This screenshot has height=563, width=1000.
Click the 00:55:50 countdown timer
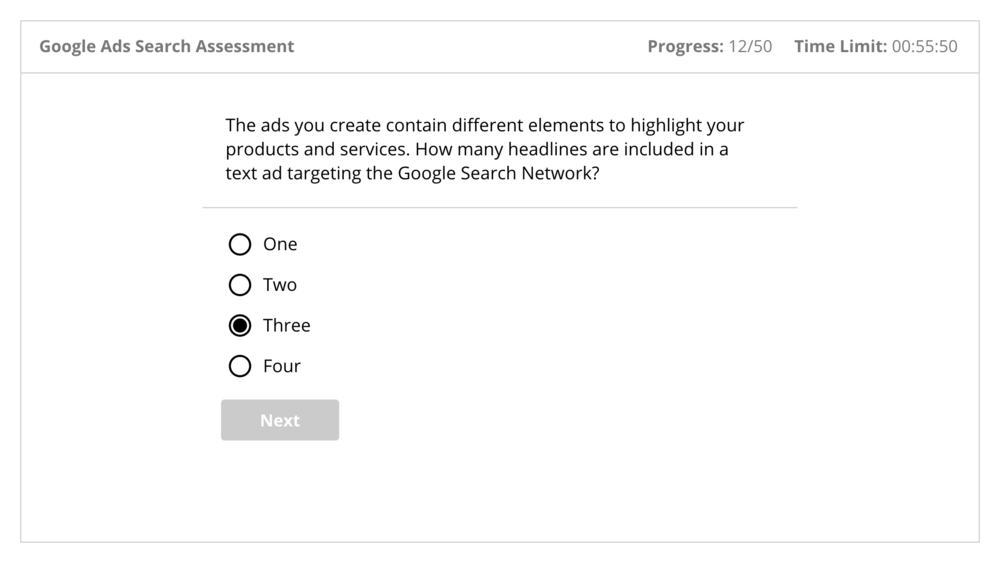point(924,46)
